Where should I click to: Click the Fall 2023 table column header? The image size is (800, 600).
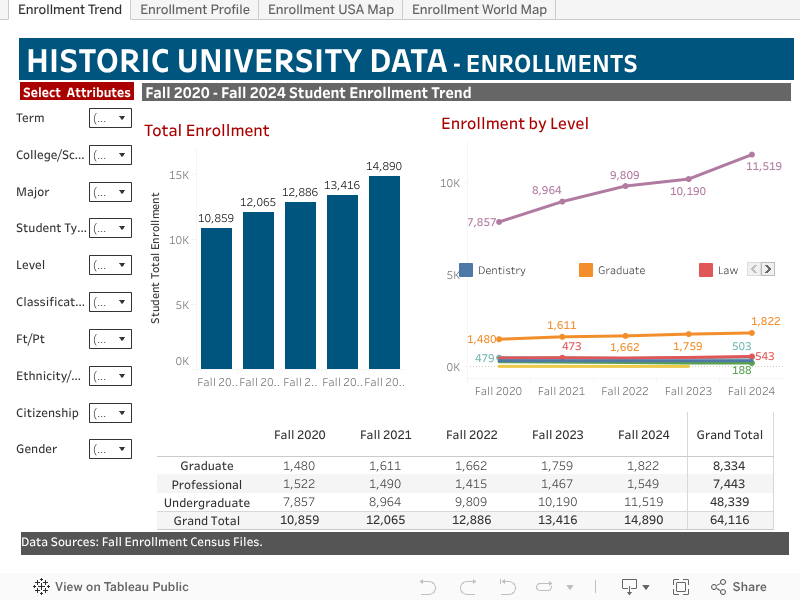tap(557, 435)
